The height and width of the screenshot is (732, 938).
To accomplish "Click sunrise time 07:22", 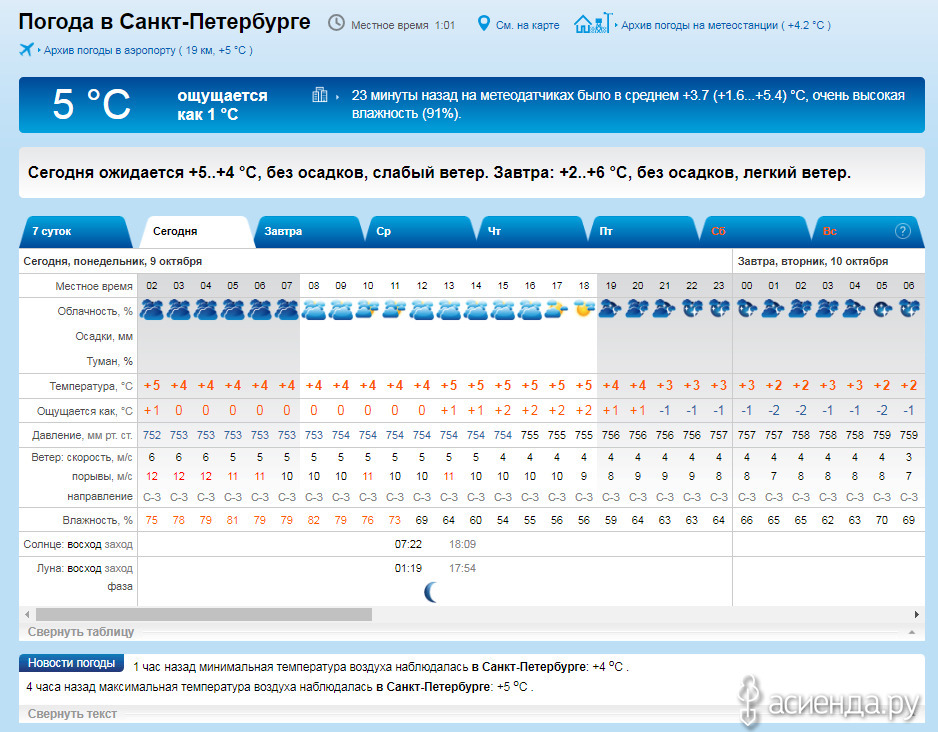I will pos(408,544).
